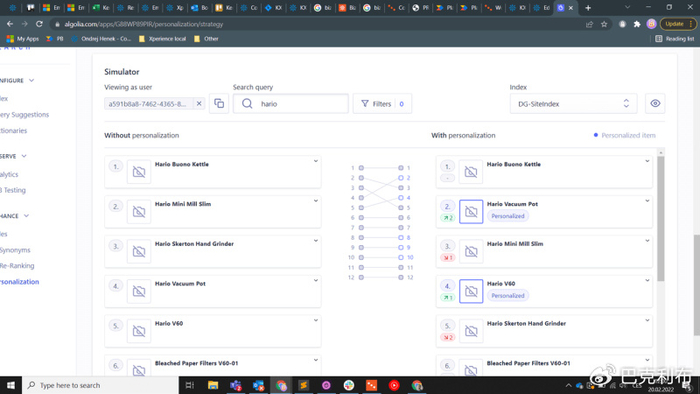
Task: Copy the user token with the copy icon
Action: pos(219,104)
